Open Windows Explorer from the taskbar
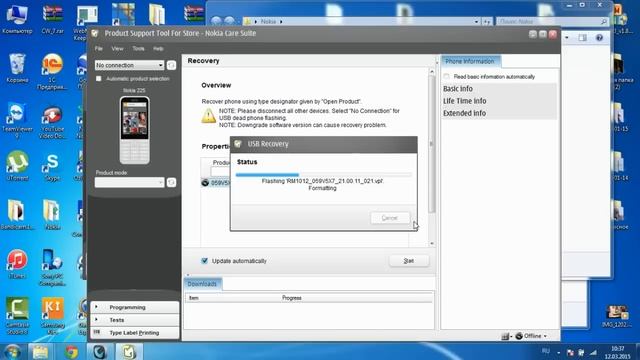 pos(40,351)
